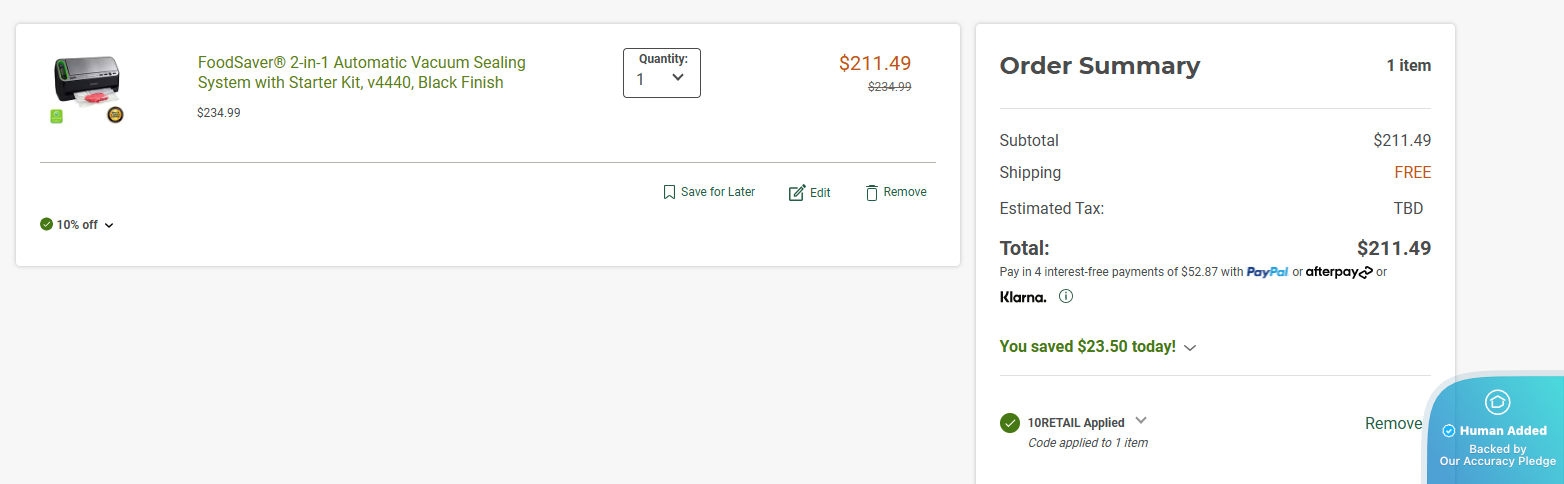
Task: Open the Quantity dropdown
Action: point(662,73)
